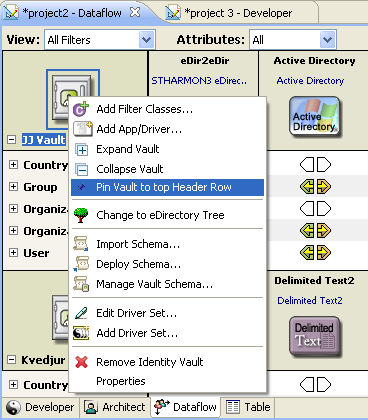Open the View filters dropdown
This screenshot has width=368, height=420.
pos(146,40)
